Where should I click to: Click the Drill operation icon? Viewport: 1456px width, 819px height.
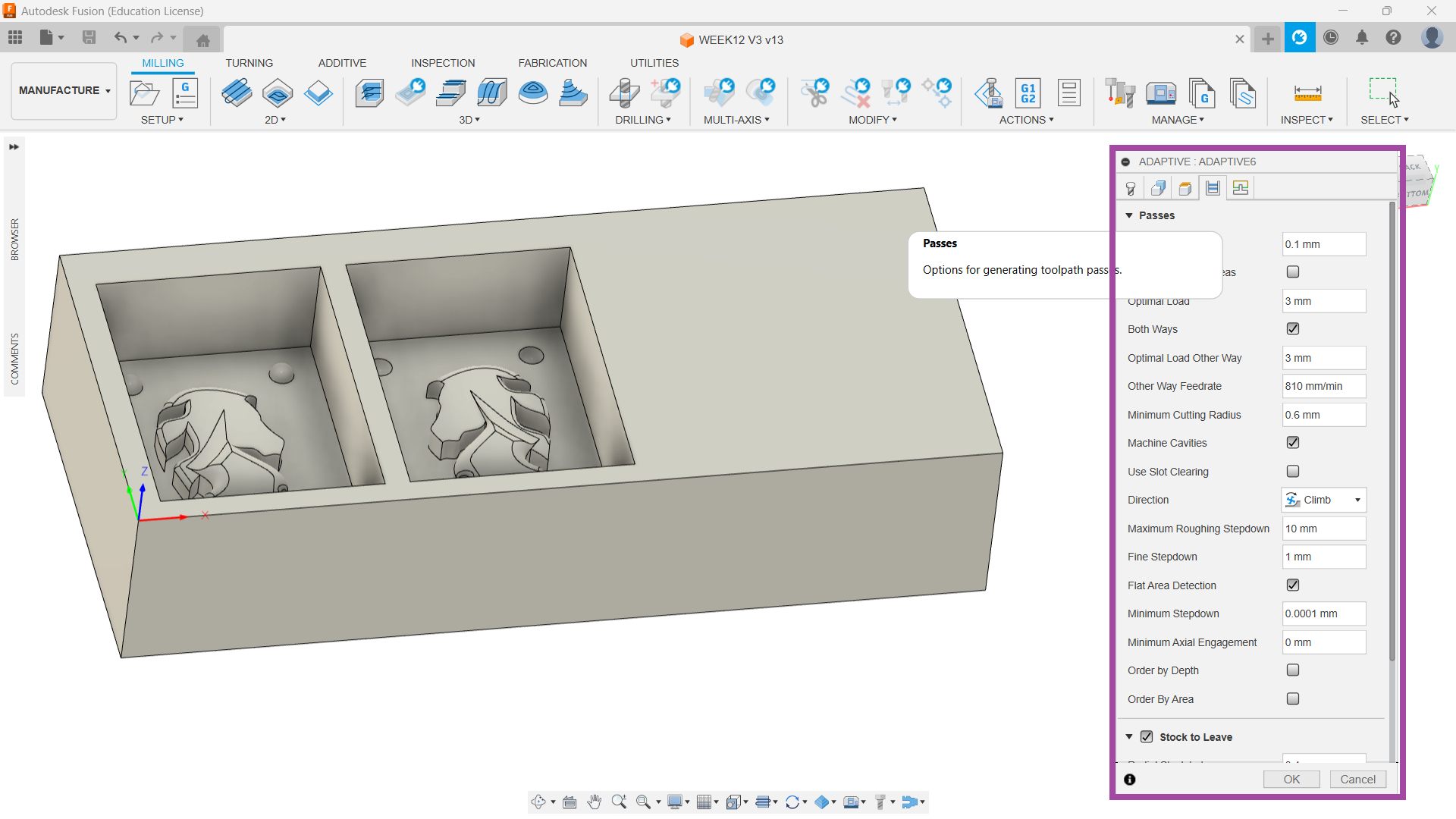(625, 93)
